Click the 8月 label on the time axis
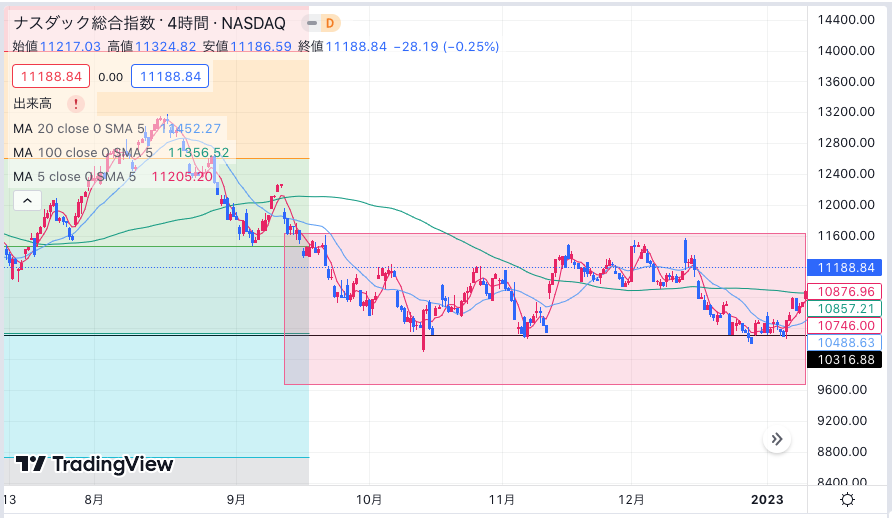 [94, 500]
